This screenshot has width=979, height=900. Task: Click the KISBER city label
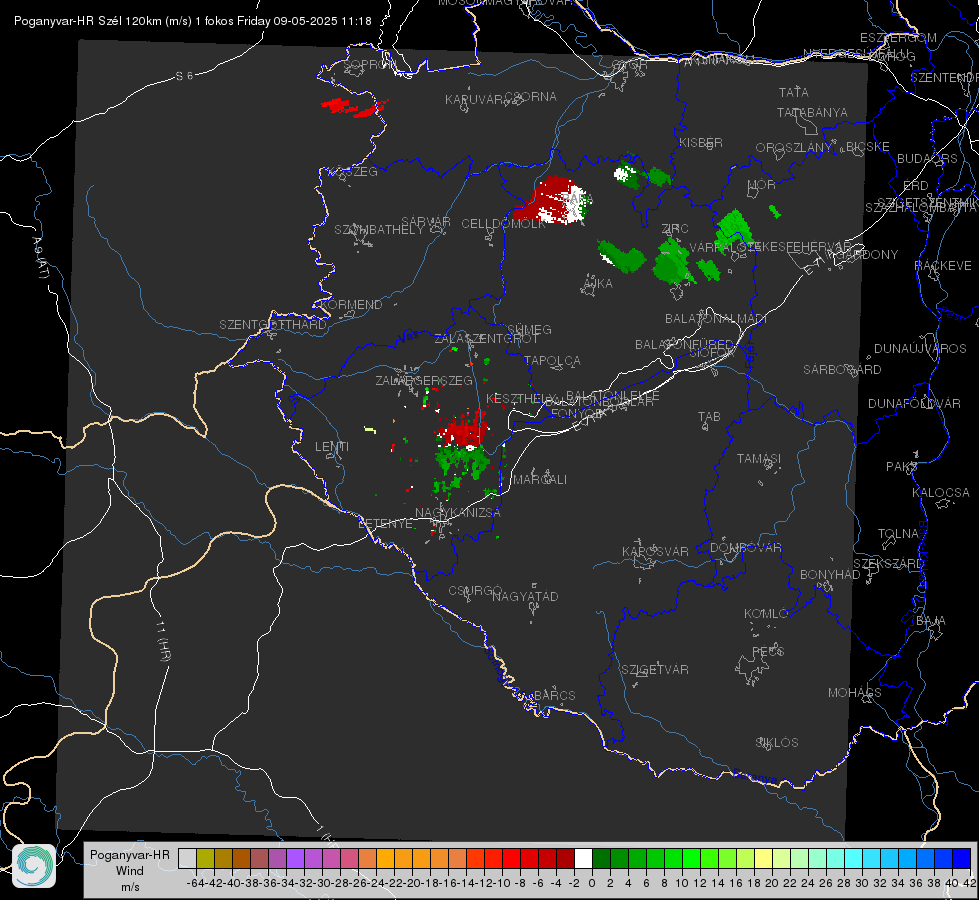pyautogui.click(x=701, y=143)
